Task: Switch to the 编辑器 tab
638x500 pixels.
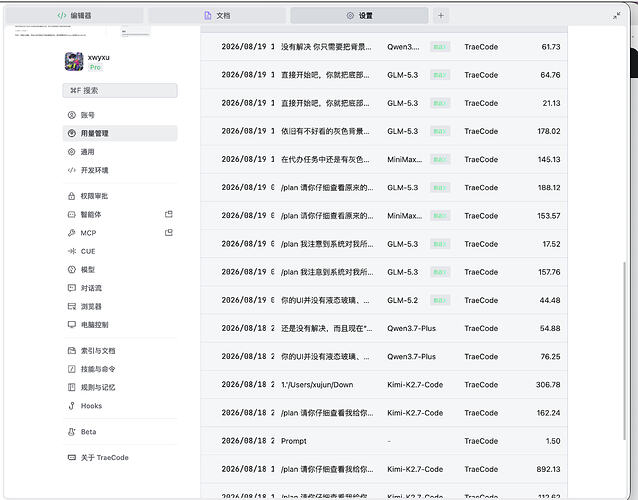Action: click(74, 15)
